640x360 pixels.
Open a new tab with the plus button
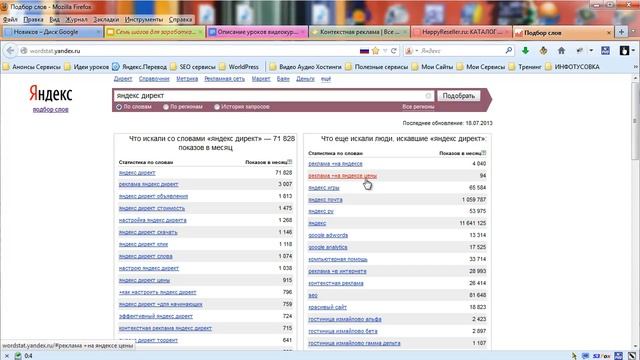[621, 32]
